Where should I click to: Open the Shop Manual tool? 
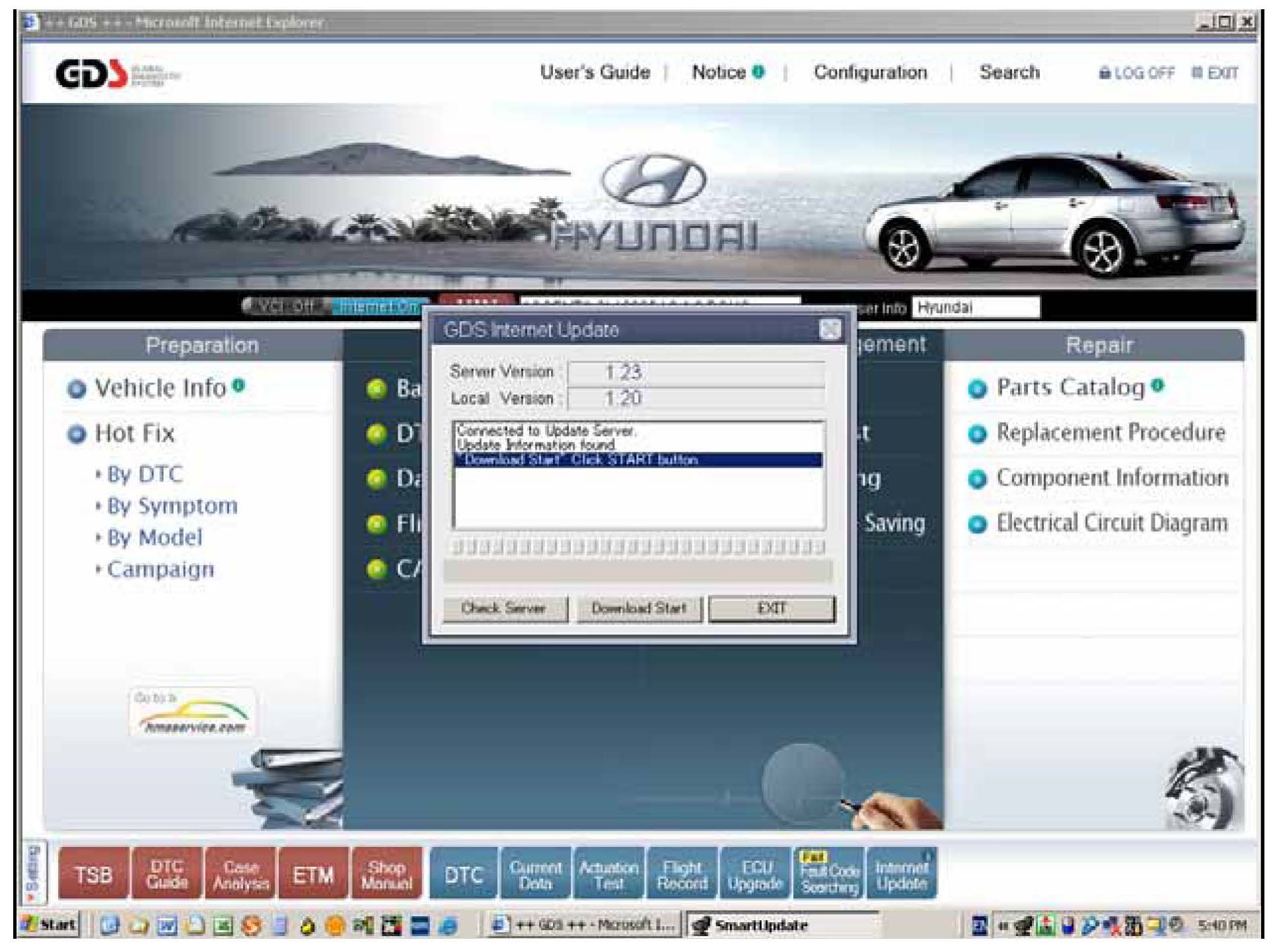pyautogui.click(x=386, y=875)
